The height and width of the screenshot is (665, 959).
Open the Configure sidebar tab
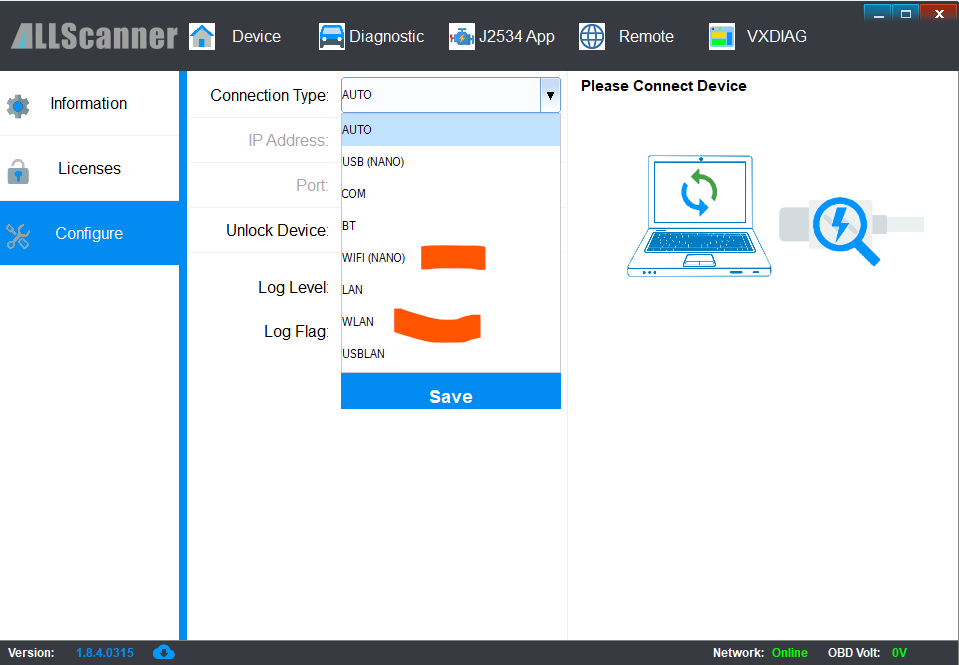pyautogui.click(x=89, y=233)
